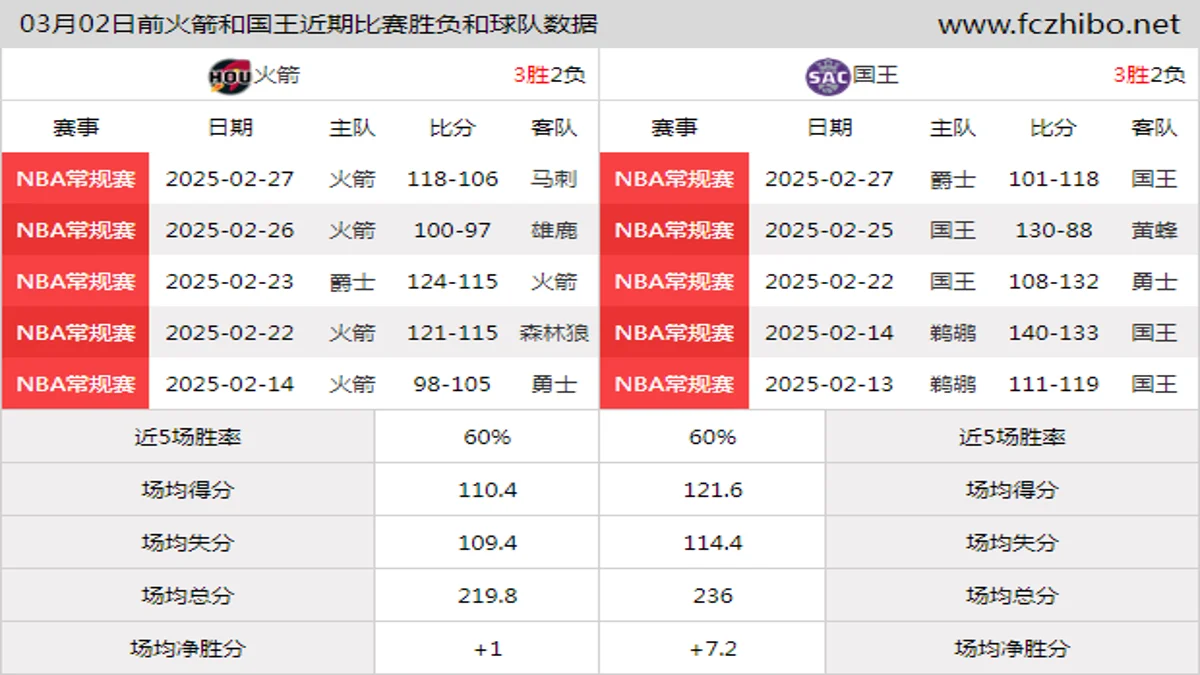Click the opponent 森林狼 in Rockets table

[x=554, y=332]
